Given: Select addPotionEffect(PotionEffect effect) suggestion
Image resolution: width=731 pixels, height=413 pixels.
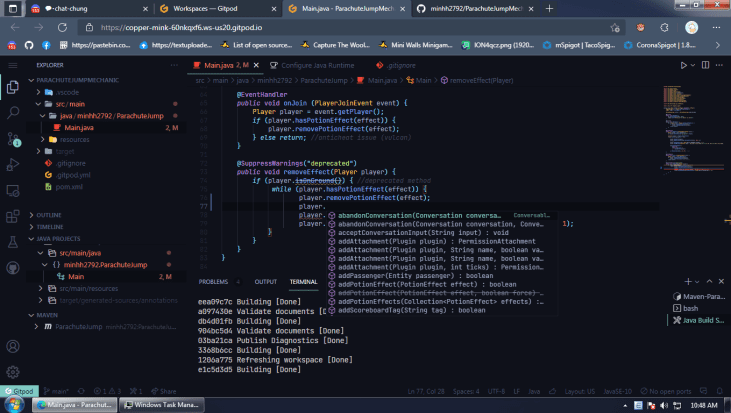Looking at the screenshot, I should pyautogui.click(x=420, y=282).
